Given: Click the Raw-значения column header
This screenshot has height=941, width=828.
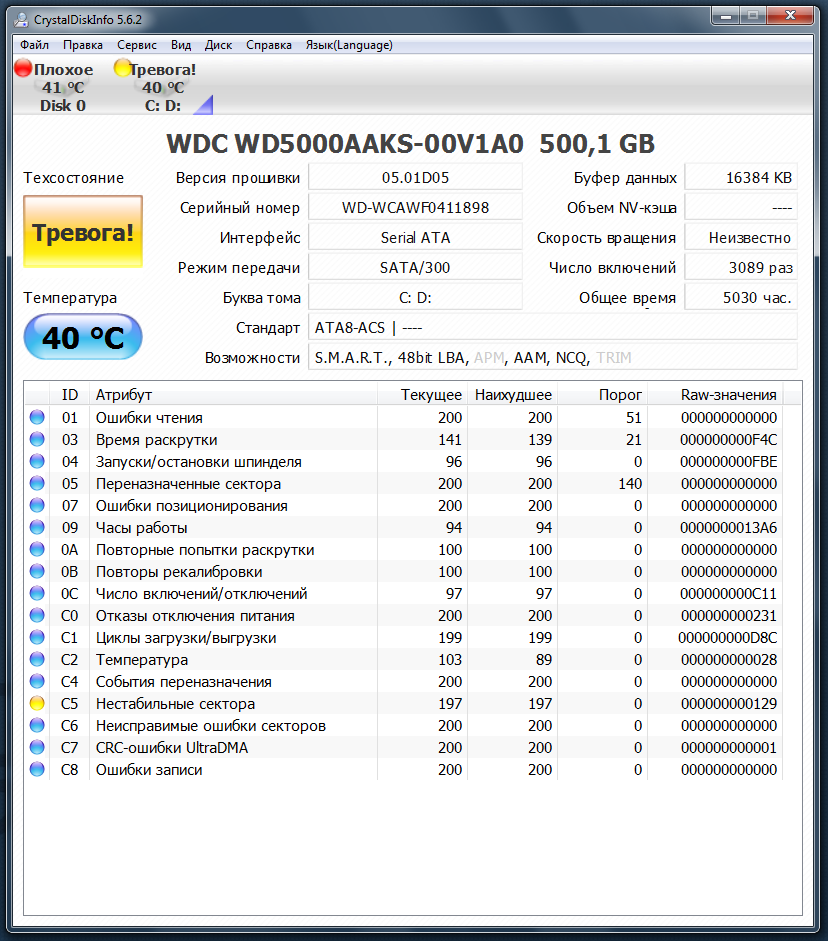Looking at the screenshot, I should click(715, 395).
